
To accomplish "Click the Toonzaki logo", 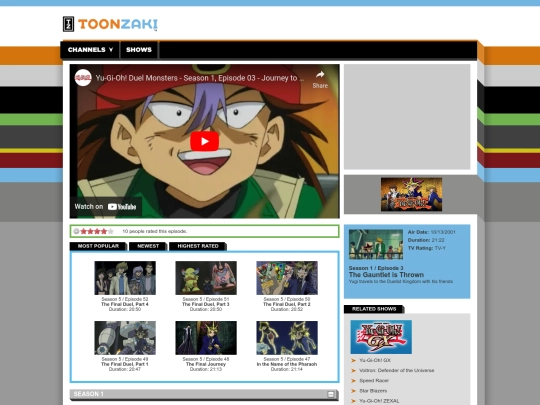I will tap(110, 24).
